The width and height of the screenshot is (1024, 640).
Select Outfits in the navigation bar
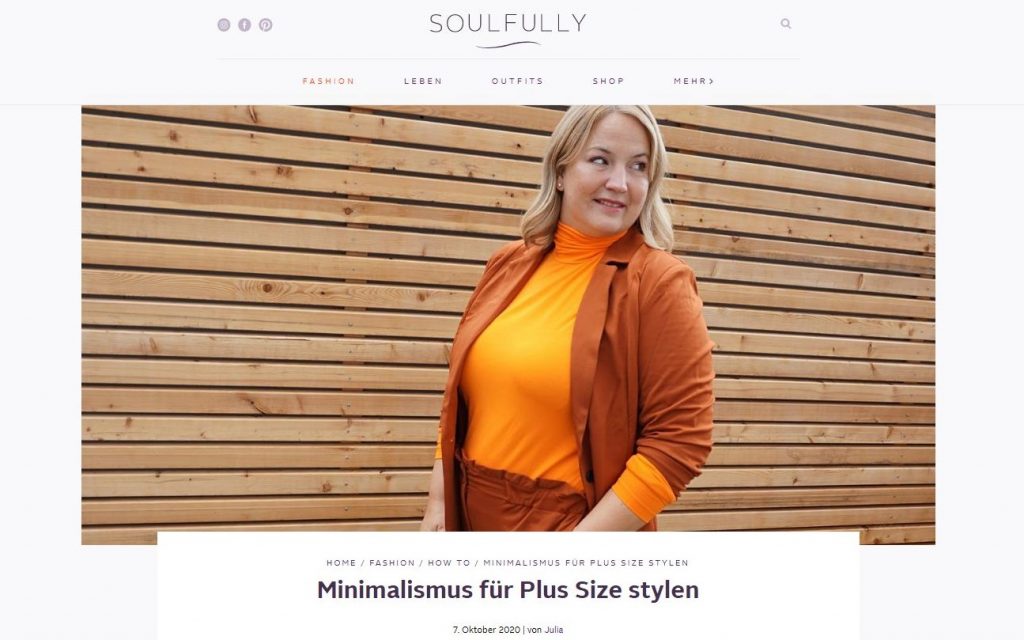pos(517,81)
